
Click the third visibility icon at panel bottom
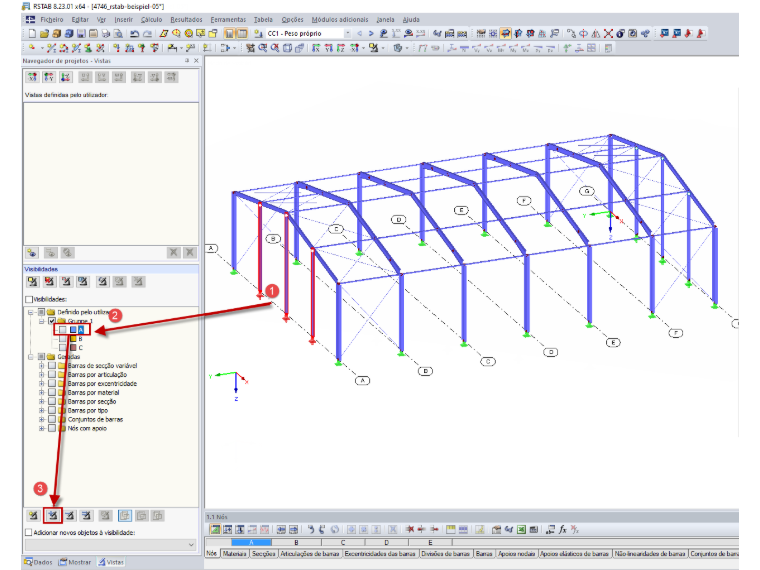70,515
